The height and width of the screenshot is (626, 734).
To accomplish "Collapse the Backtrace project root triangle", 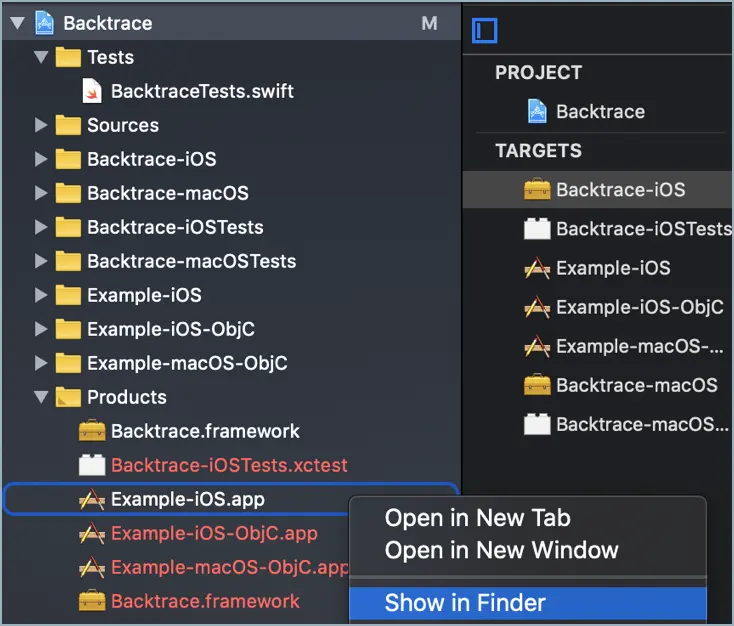I will pos(17,23).
